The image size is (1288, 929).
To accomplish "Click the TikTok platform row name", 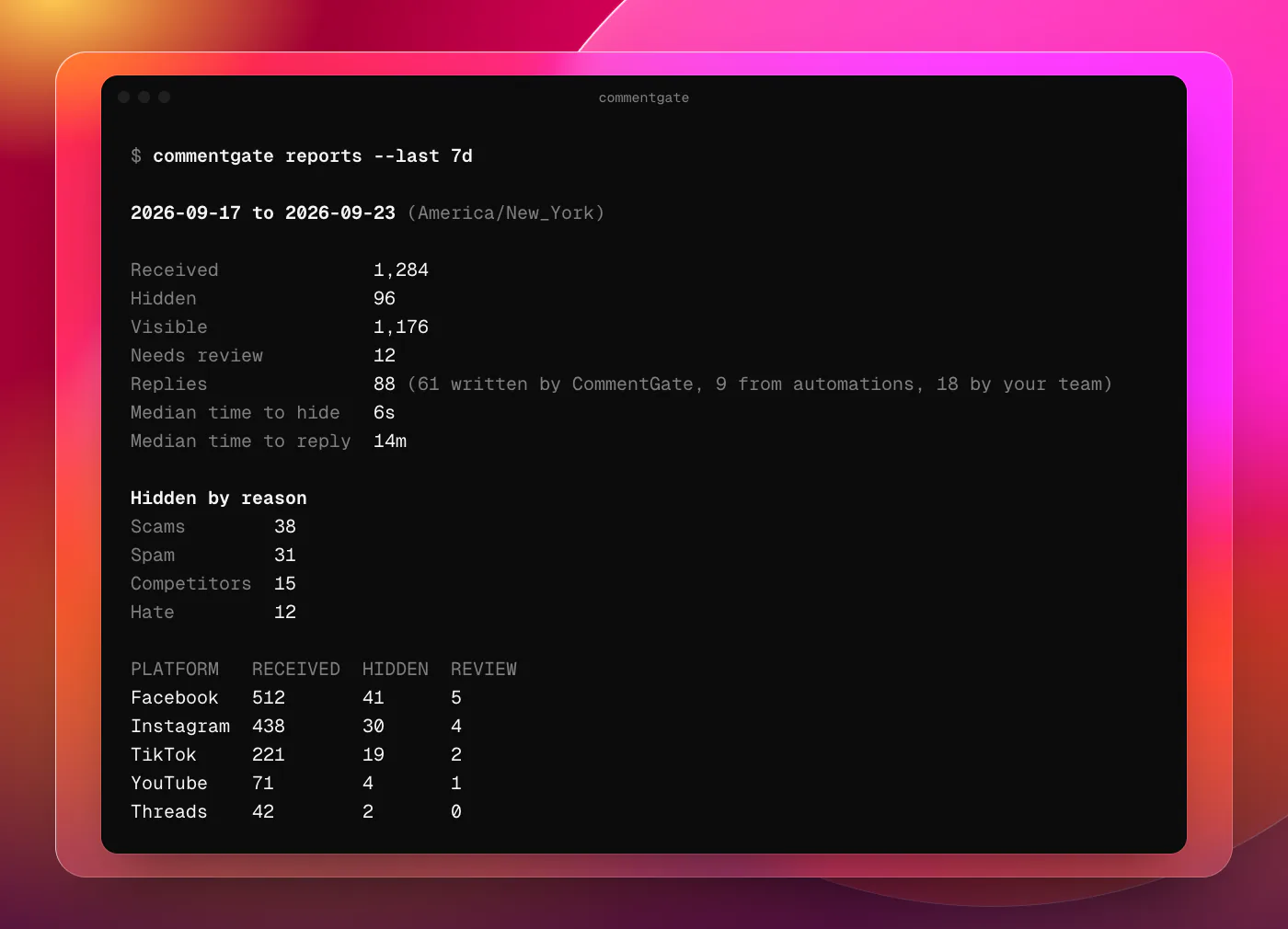I will coord(164,755).
